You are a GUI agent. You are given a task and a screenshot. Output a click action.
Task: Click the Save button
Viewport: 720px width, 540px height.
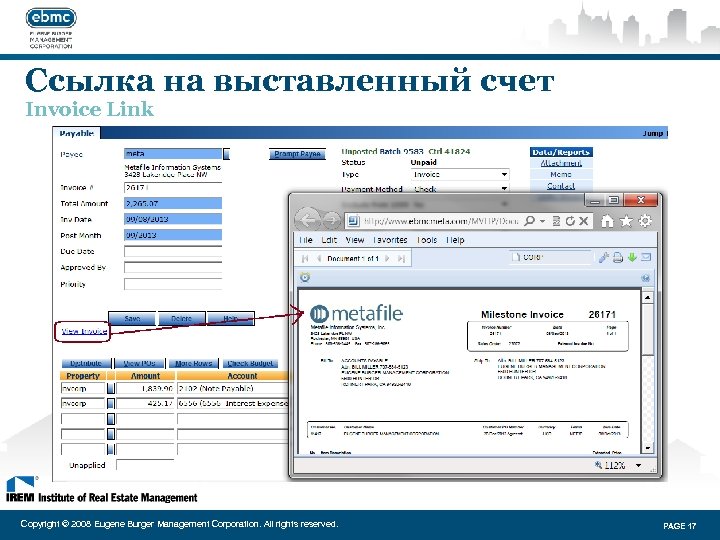tap(132, 318)
